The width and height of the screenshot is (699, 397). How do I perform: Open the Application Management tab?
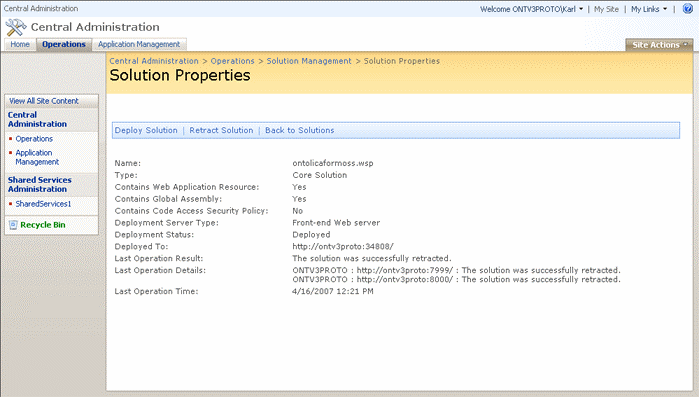point(139,44)
